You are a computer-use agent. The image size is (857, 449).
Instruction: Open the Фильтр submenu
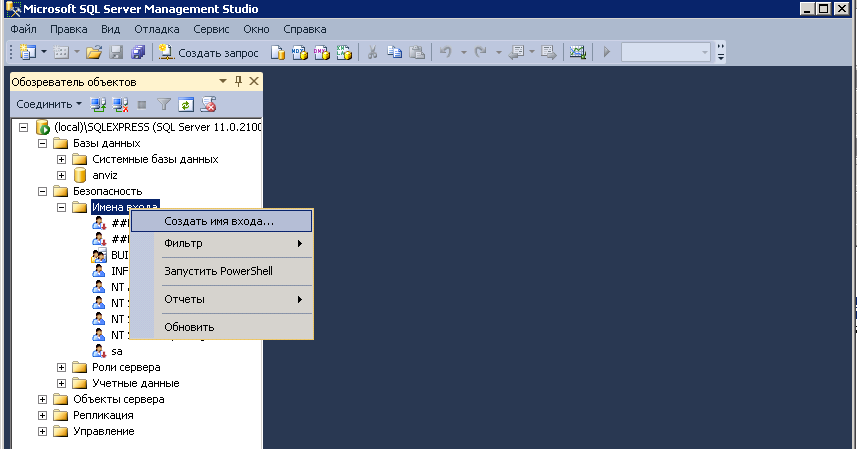pos(221,244)
